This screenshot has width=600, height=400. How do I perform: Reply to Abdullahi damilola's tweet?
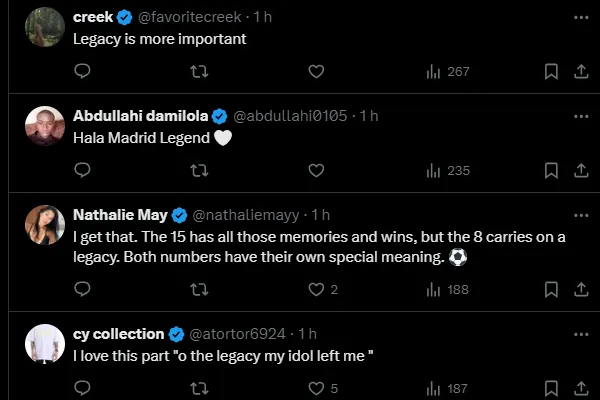click(x=83, y=170)
